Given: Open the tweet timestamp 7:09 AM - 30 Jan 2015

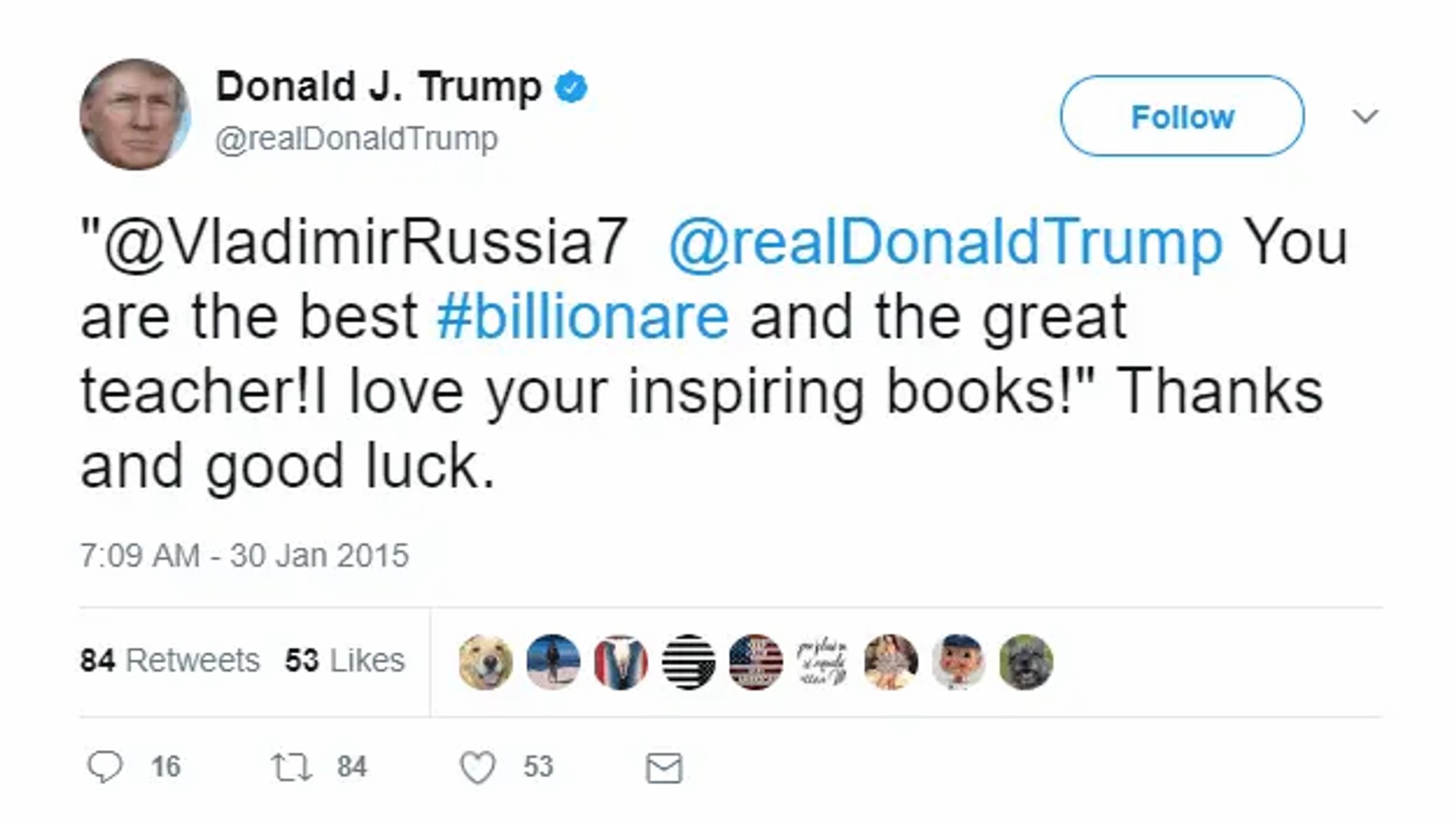Looking at the screenshot, I should click(246, 554).
